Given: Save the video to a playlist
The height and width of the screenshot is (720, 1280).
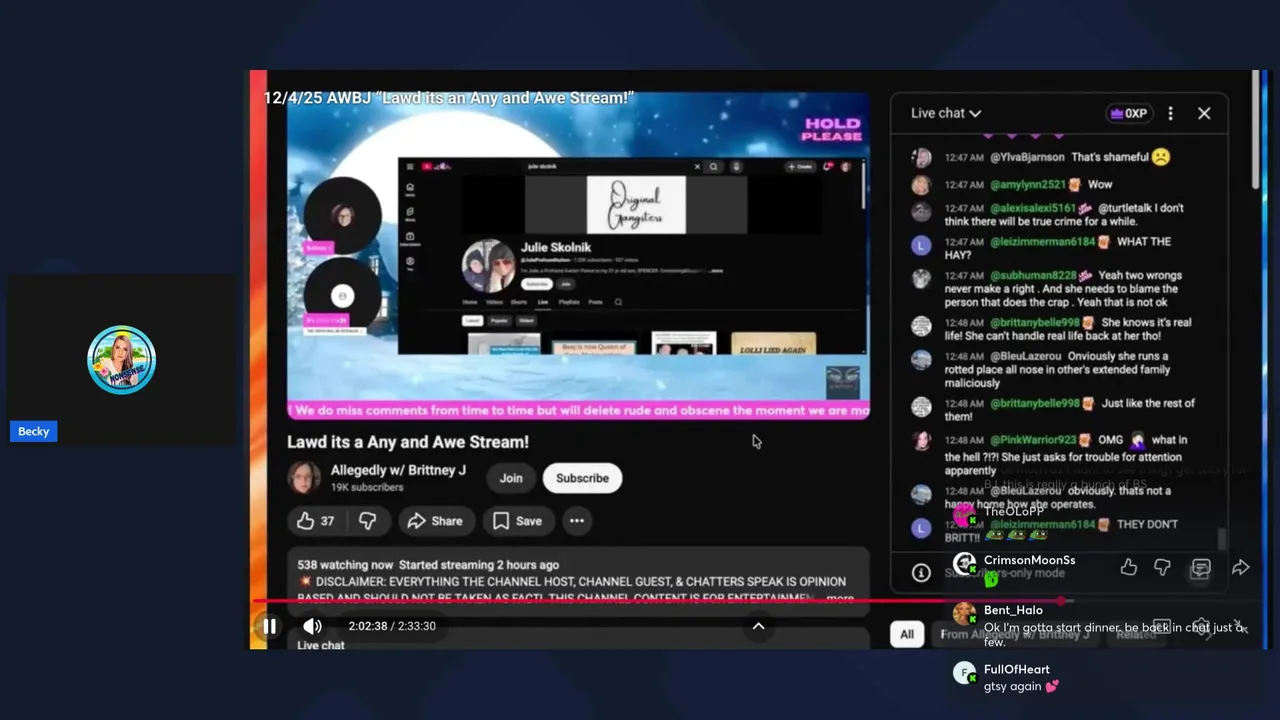Looking at the screenshot, I should 518,521.
